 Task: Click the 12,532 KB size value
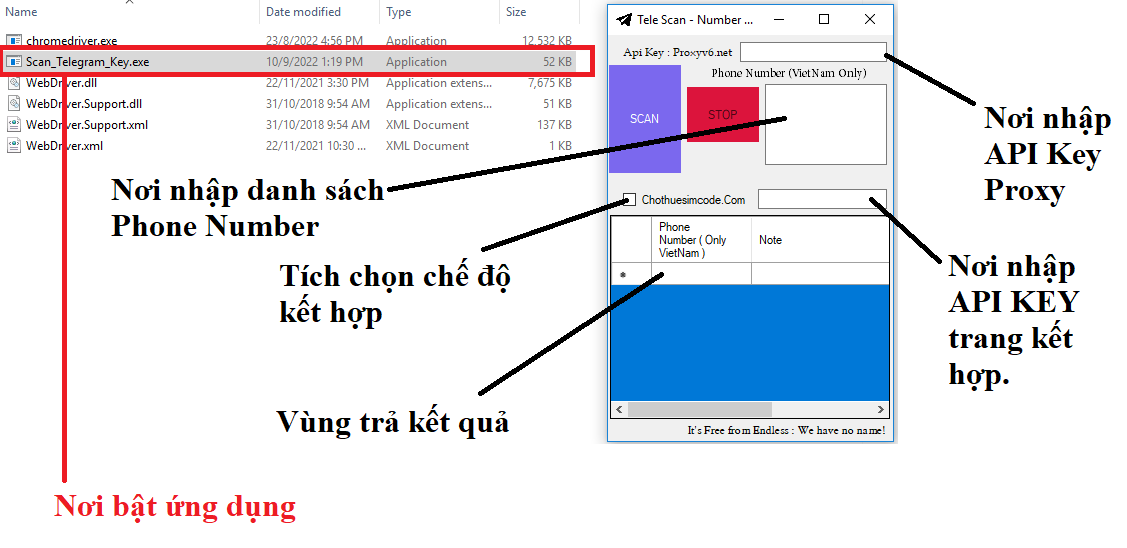click(x=546, y=41)
